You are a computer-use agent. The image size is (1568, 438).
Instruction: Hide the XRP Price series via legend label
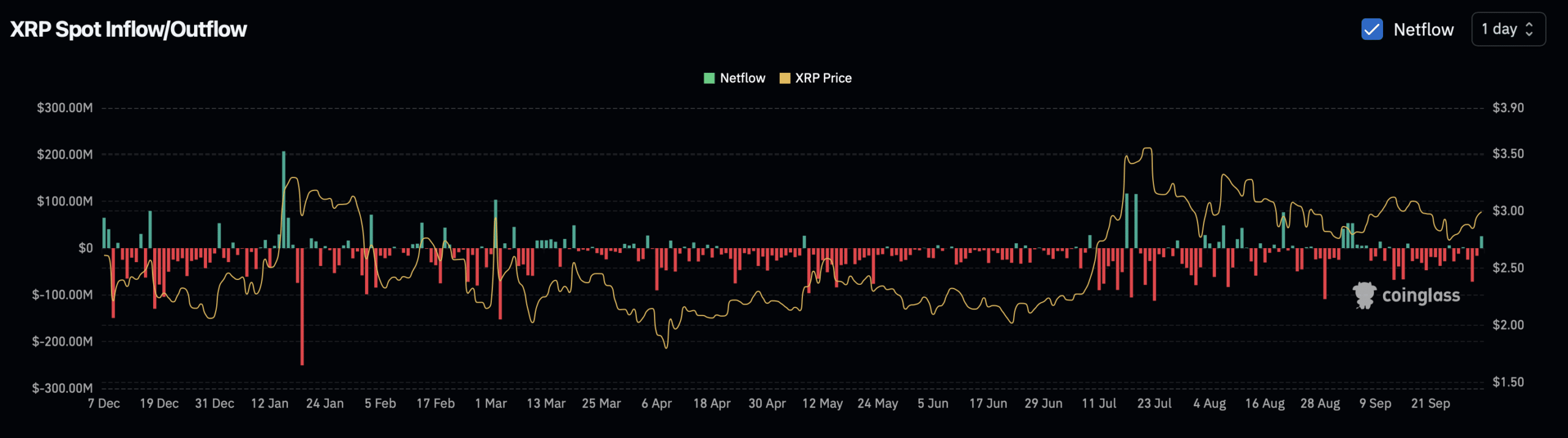(x=823, y=78)
